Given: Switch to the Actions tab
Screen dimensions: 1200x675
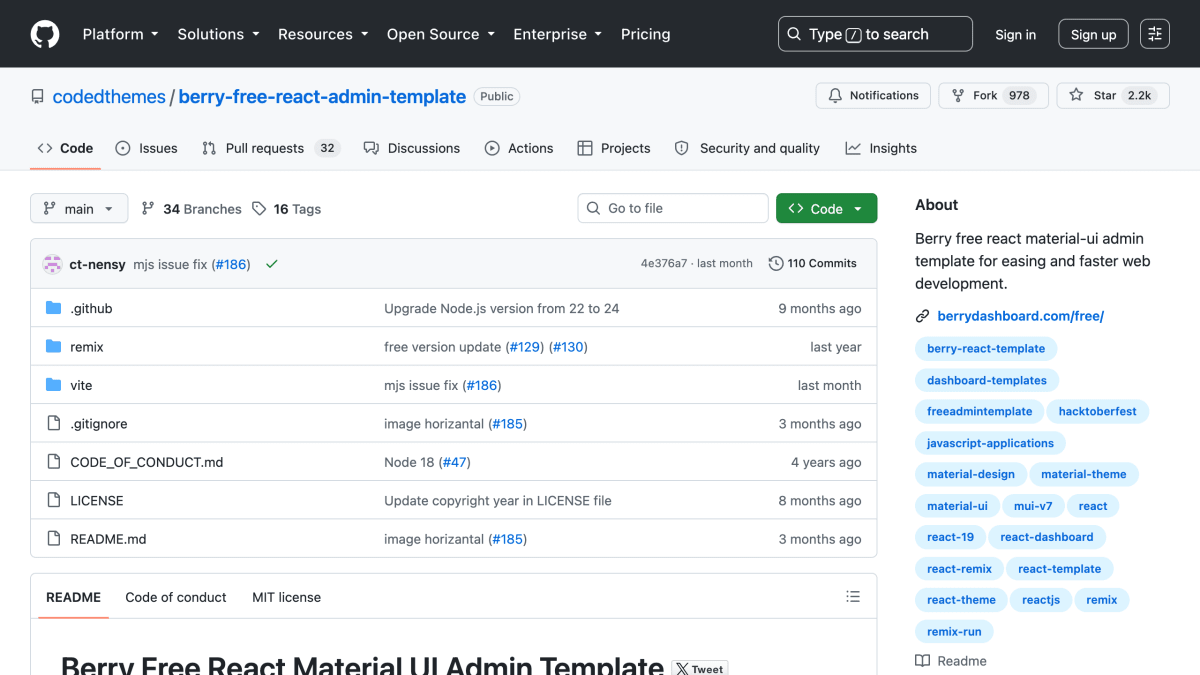Looking at the screenshot, I should (x=519, y=148).
